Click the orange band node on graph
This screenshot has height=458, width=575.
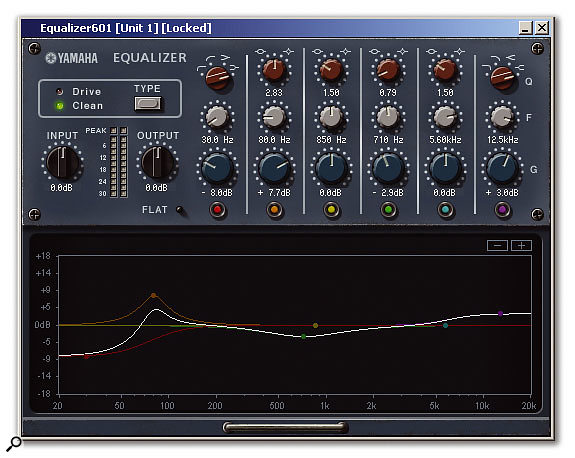[x=153, y=295]
